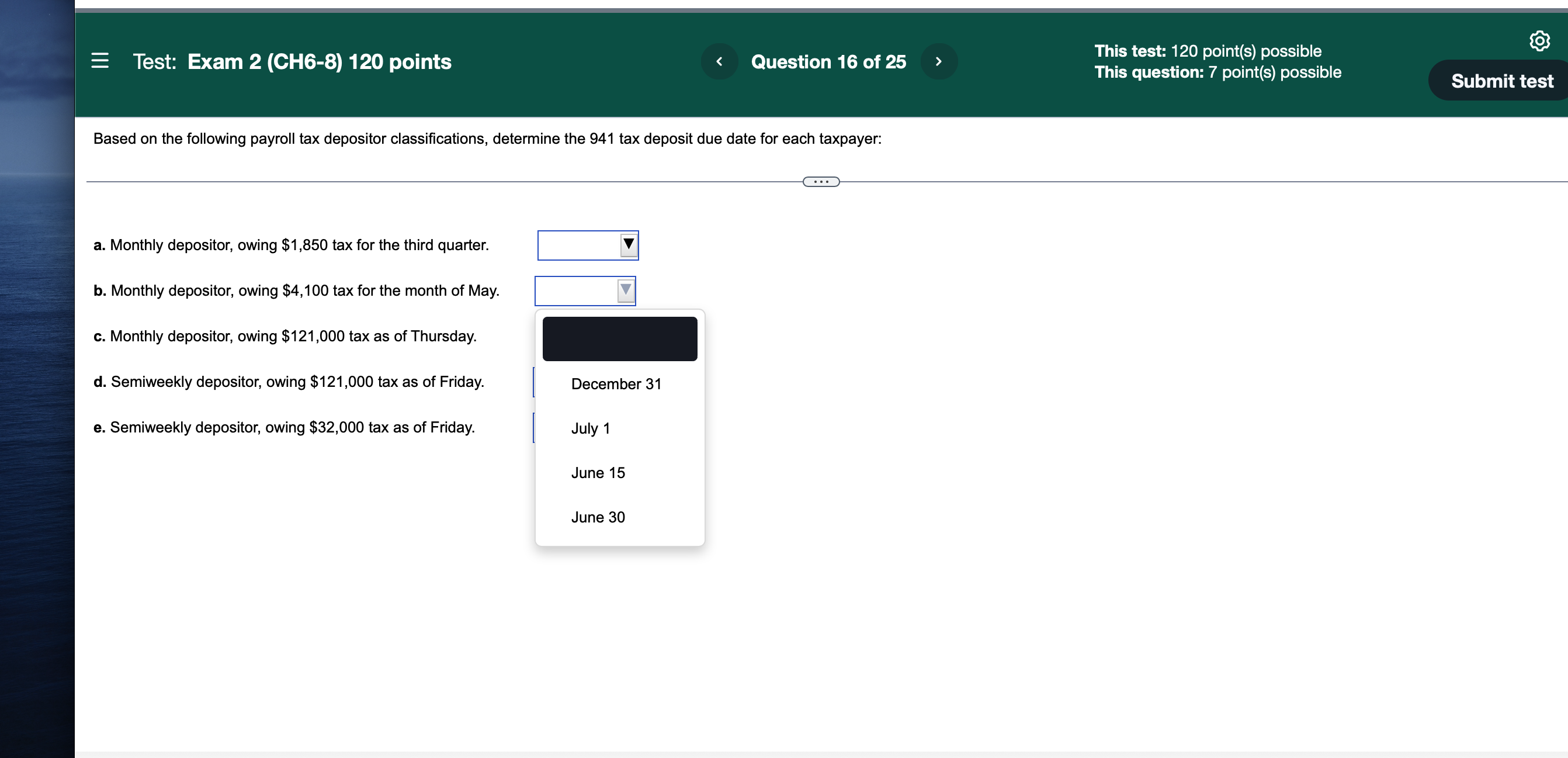Open the settings gear menu
The width and height of the screenshot is (1568, 758).
pyautogui.click(x=1541, y=40)
